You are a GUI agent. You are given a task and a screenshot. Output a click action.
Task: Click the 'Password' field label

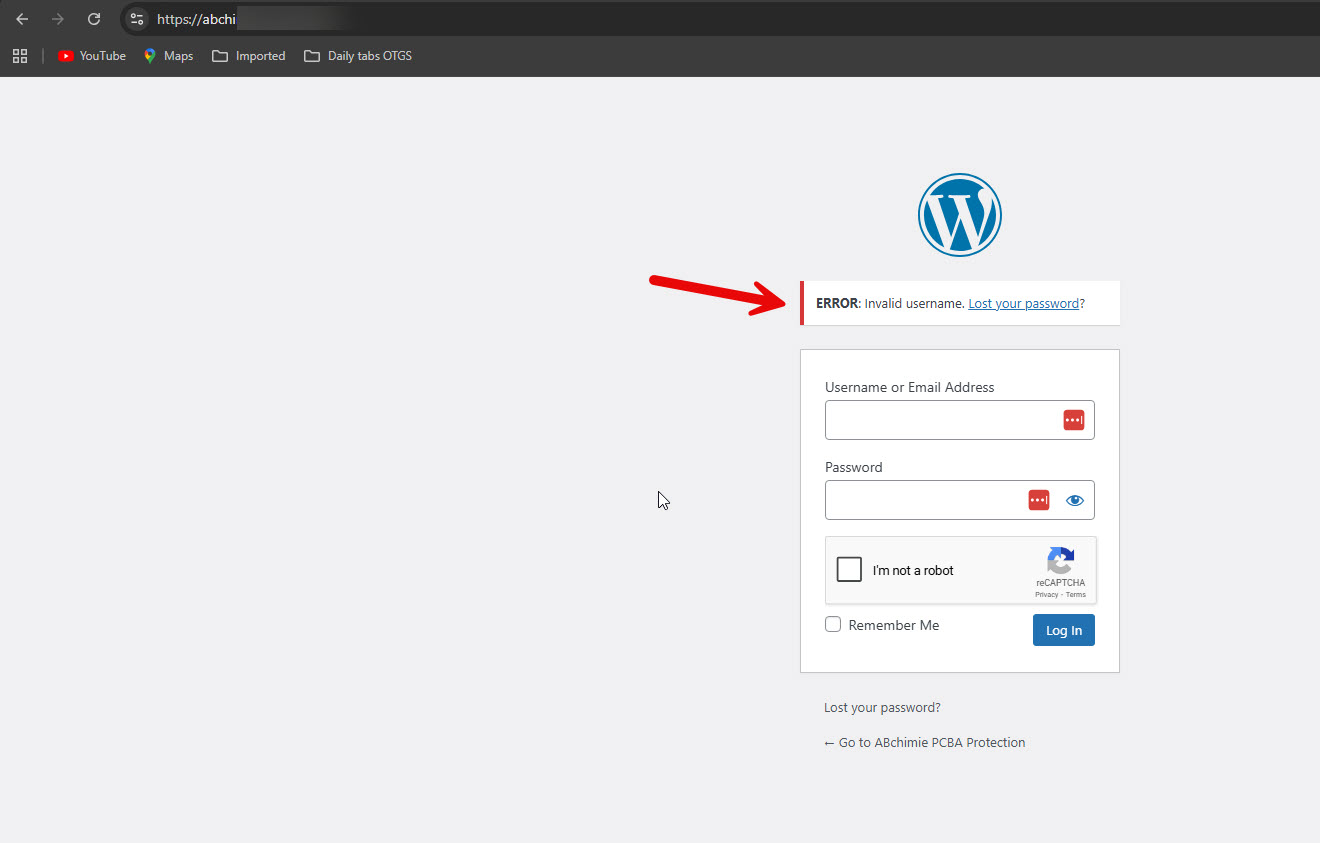pos(854,467)
